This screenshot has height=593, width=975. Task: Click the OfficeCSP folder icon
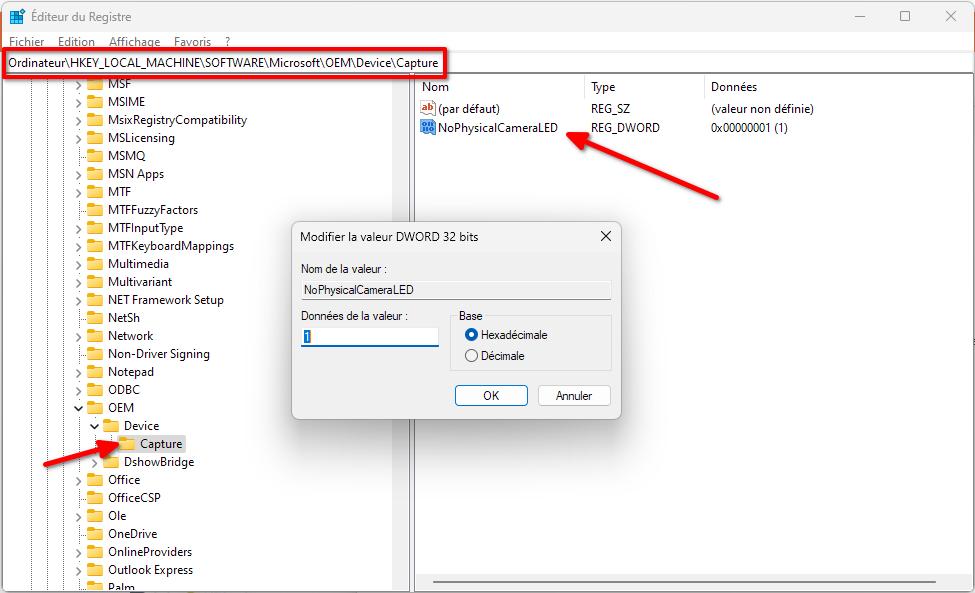pyautogui.click(x=95, y=498)
